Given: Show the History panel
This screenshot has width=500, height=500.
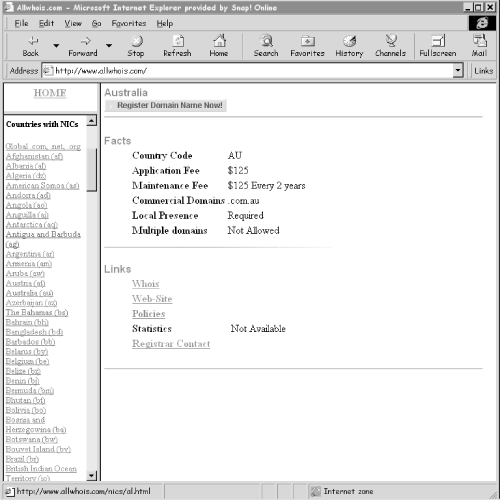Looking at the screenshot, I should pos(349,46).
